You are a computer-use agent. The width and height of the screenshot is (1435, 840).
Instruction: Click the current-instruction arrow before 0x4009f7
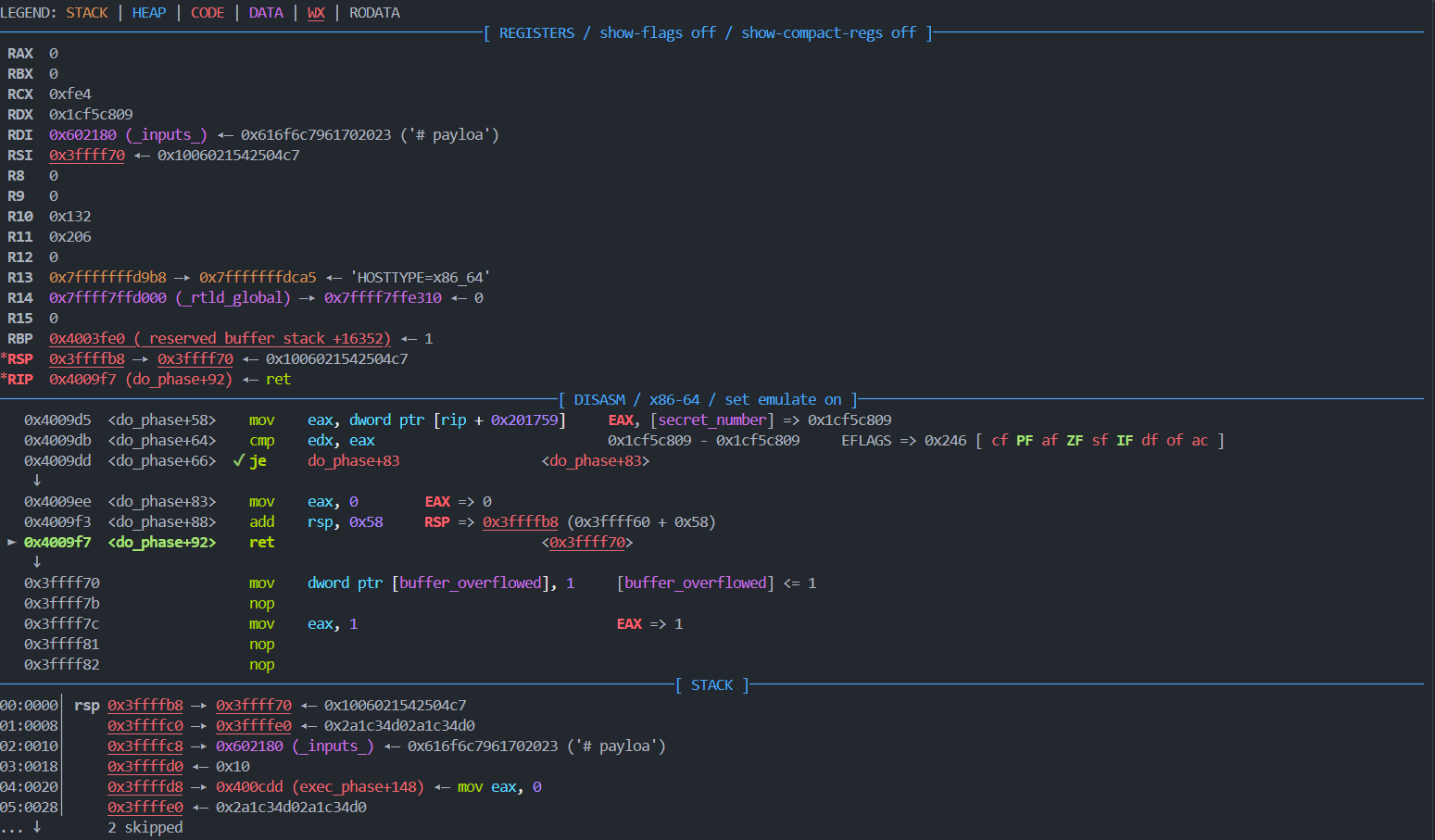coord(12,542)
